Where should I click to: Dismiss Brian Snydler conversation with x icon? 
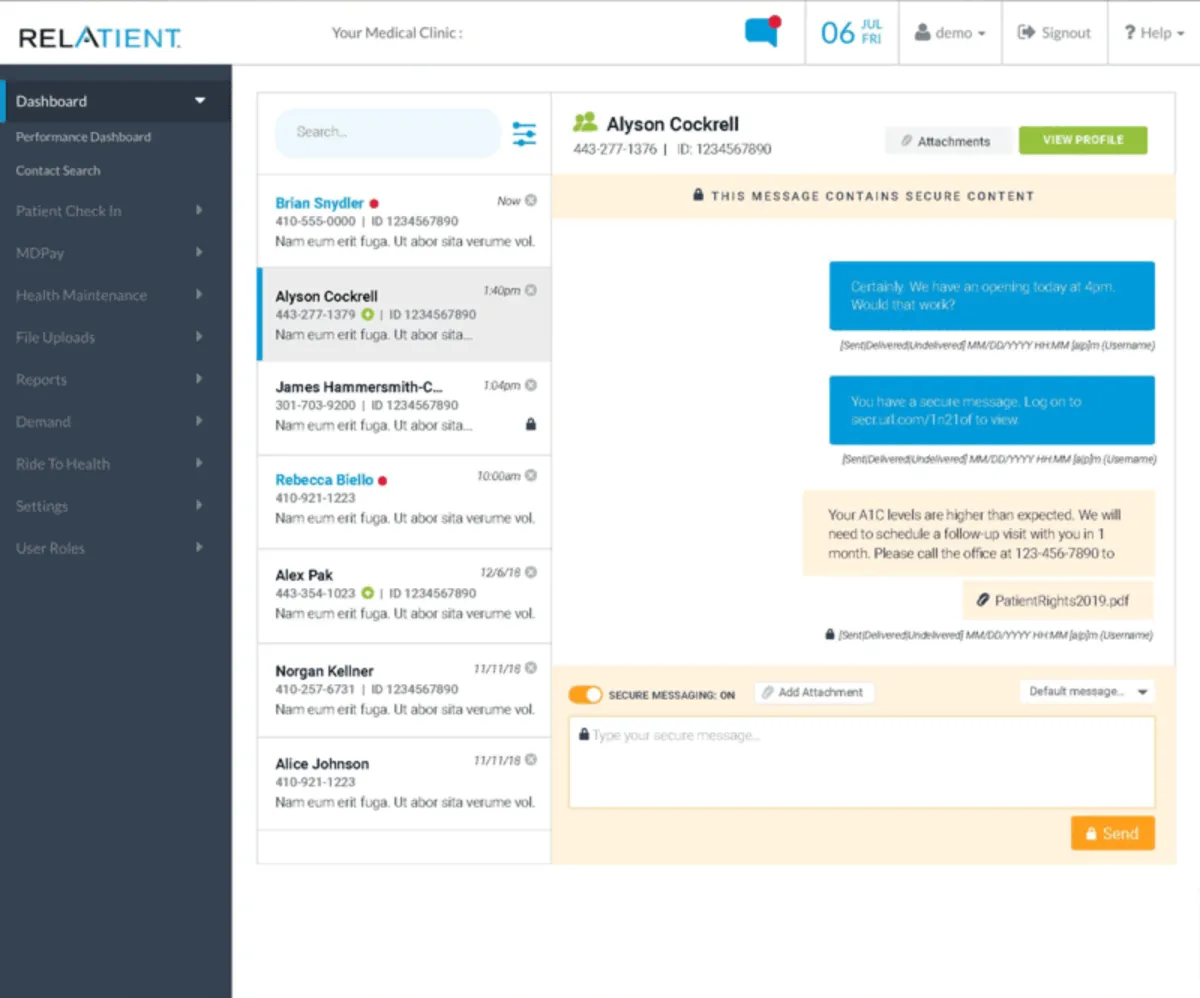click(x=531, y=201)
